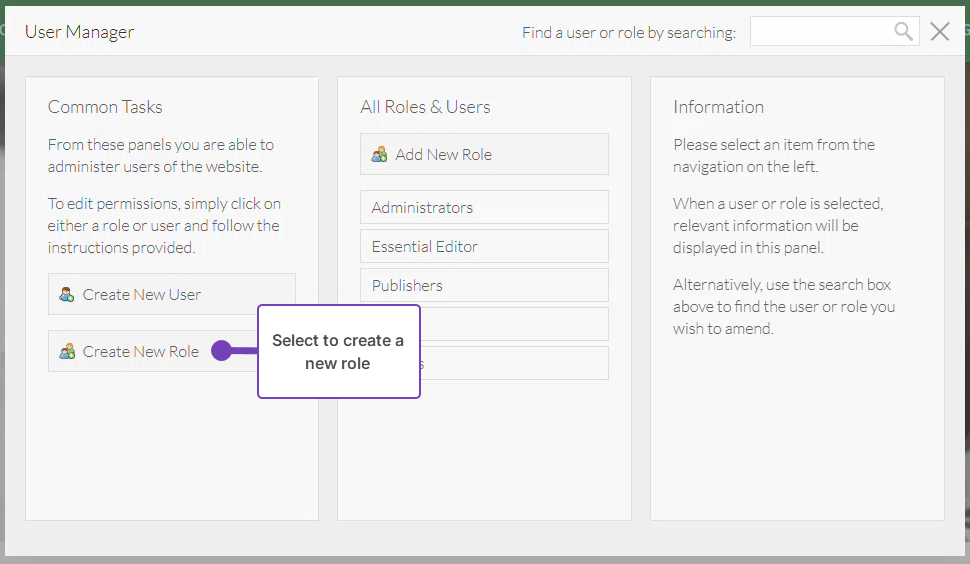The image size is (970, 564).
Task: Click the purple tooltip hotspot dot
Action: tap(221, 351)
